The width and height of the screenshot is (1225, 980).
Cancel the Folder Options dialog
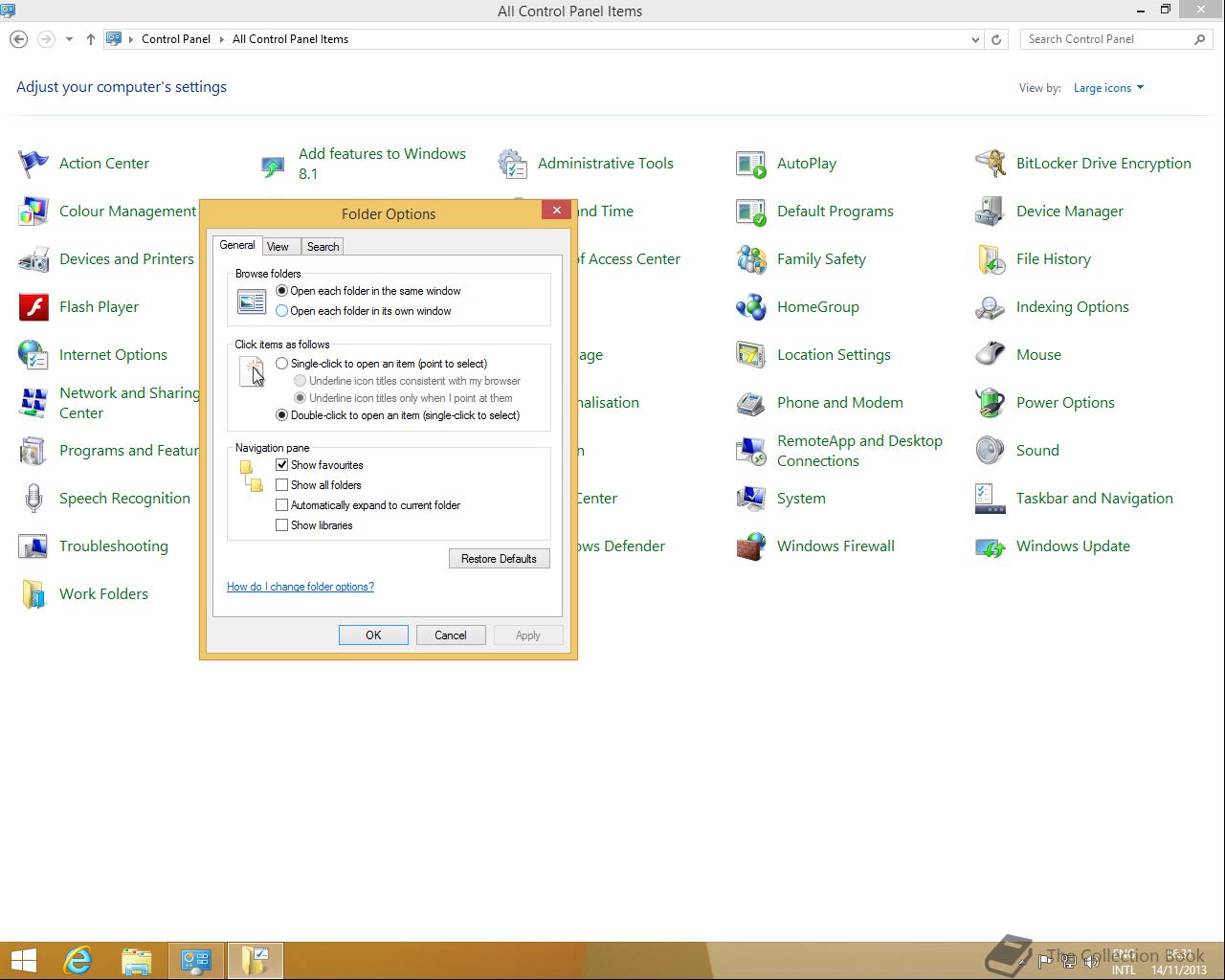pyautogui.click(x=451, y=635)
